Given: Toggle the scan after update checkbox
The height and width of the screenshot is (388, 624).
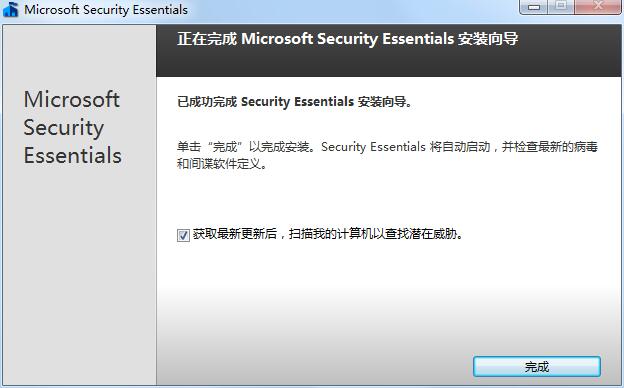Looking at the screenshot, I should [x=183, y=235].
